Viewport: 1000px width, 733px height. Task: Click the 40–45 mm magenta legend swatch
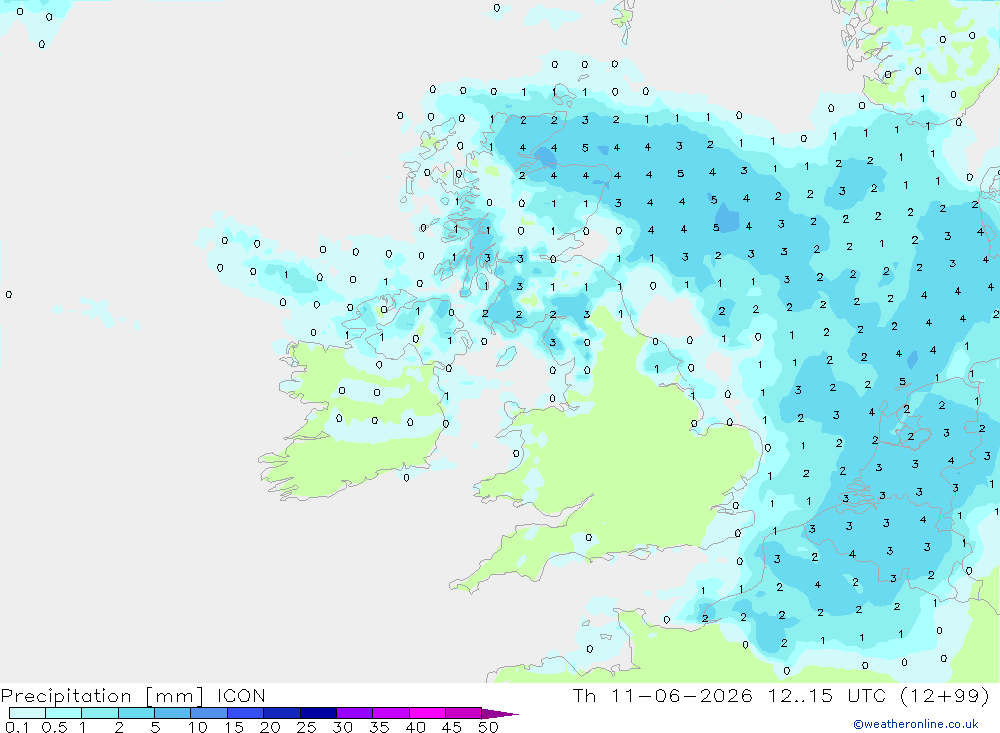point(427,713)
